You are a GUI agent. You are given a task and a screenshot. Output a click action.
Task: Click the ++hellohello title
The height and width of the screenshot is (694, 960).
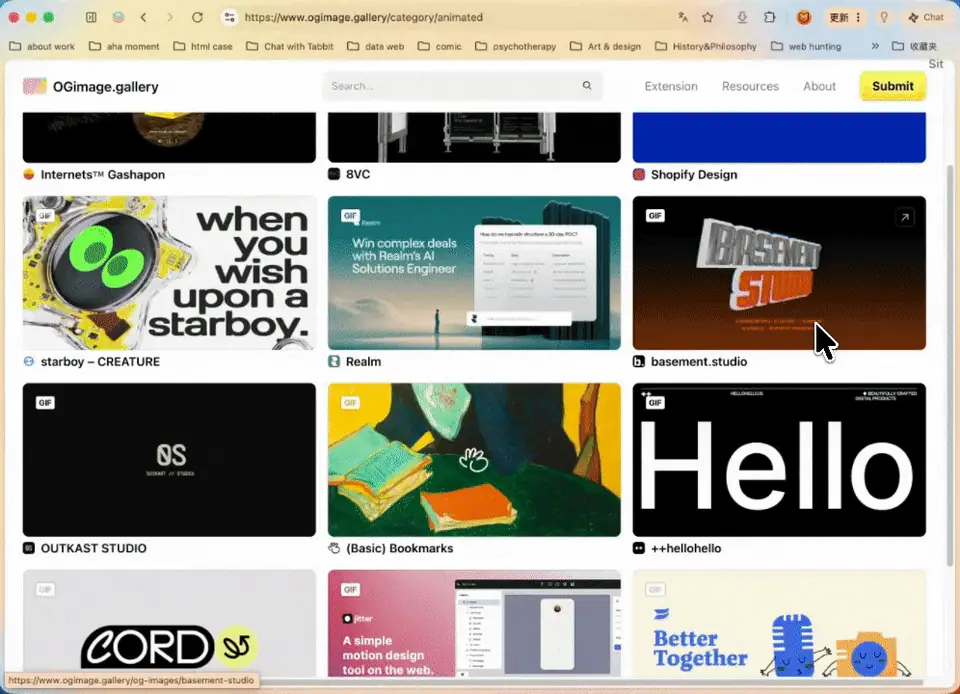(x=686, y=548)
